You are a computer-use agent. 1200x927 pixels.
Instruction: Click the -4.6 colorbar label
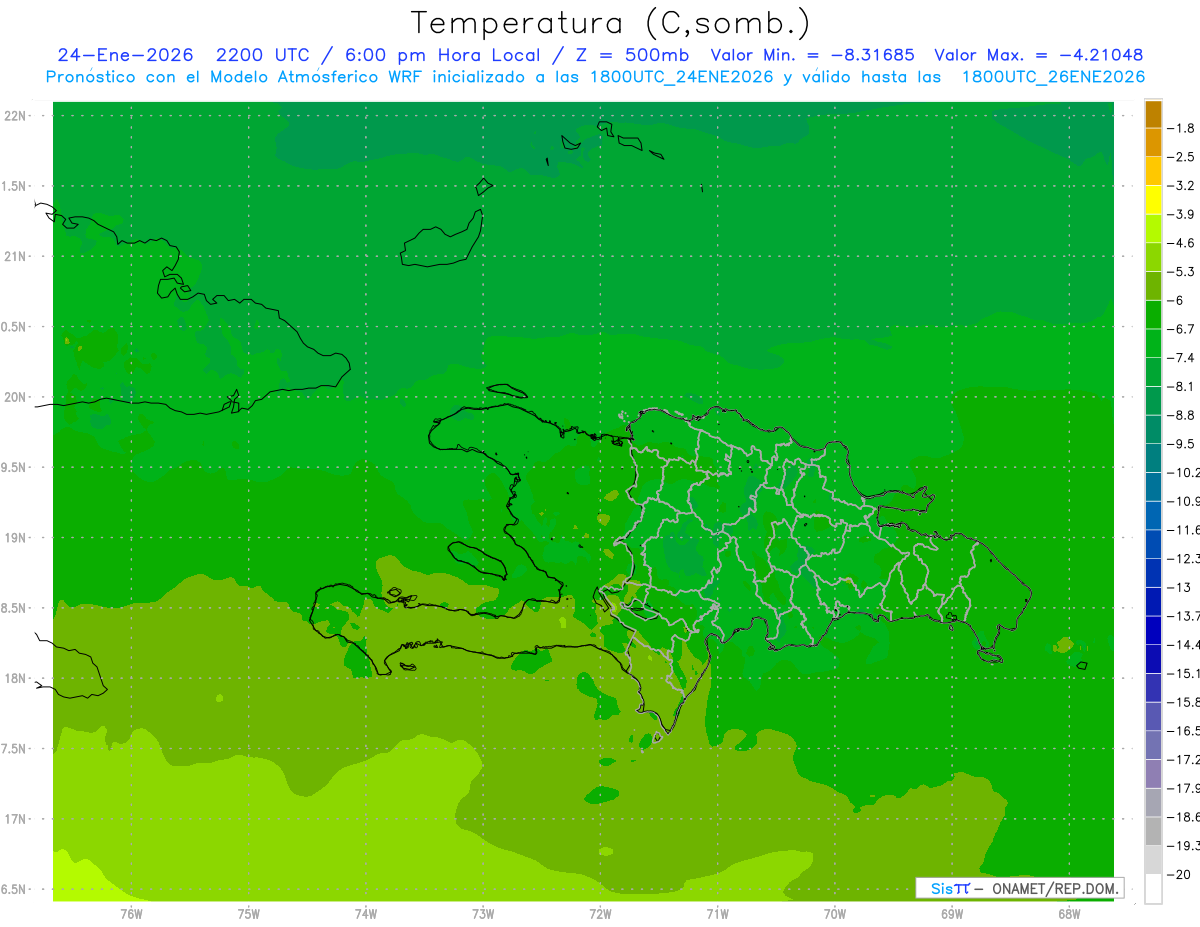point(1181,243)
